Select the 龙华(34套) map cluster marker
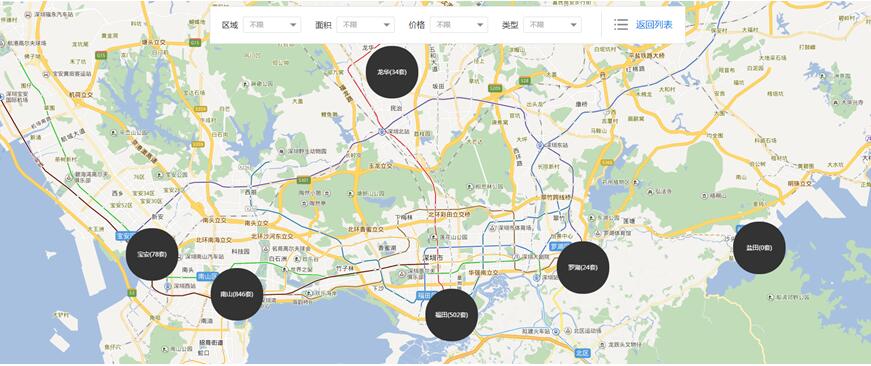871x366 pixels. (x=392, y=72)
